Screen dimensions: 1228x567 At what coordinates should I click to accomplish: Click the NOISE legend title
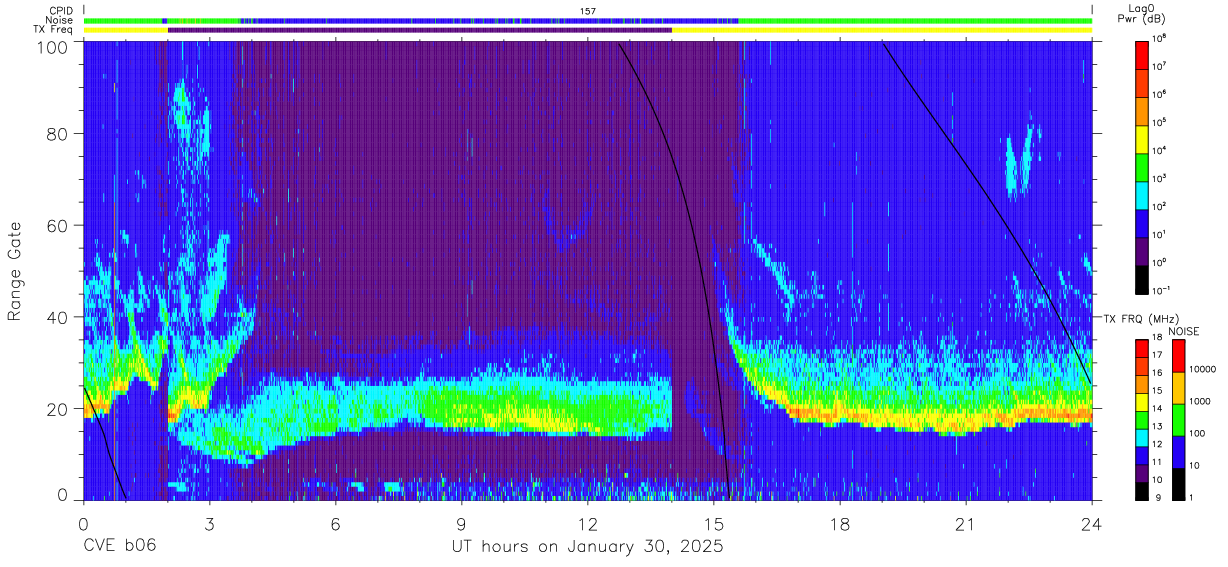pyautogui.click(x=1184, y=331)
